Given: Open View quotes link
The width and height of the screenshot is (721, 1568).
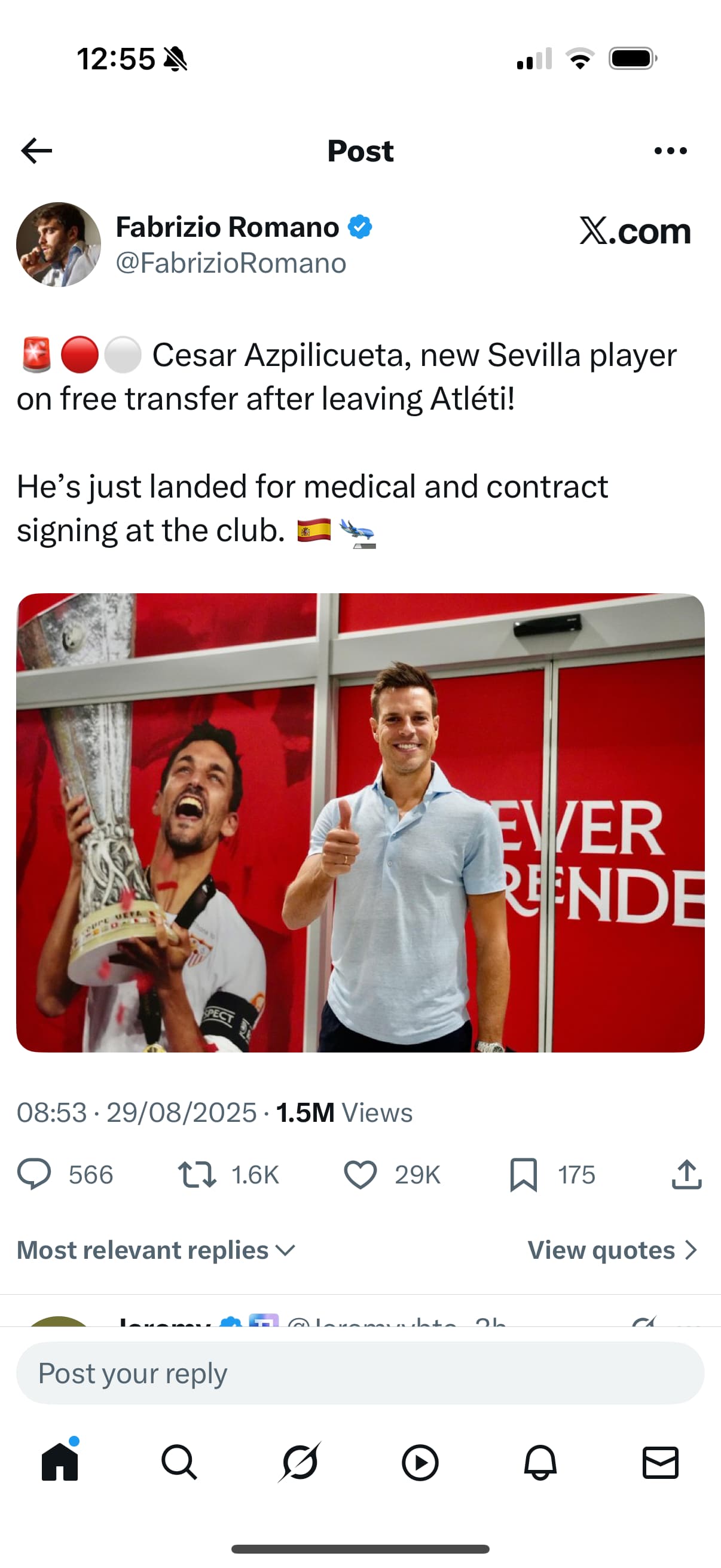Looking at the screenshot, I should (x=612, y=1250).
